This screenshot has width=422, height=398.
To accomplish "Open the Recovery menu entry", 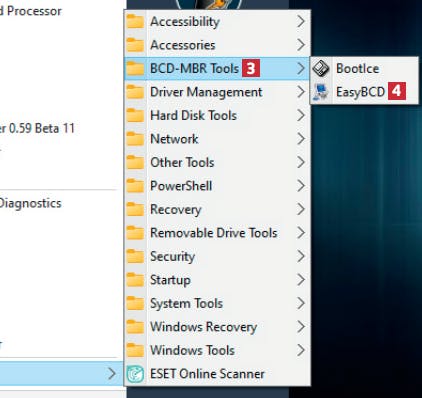I will click(x=217, y=209).
